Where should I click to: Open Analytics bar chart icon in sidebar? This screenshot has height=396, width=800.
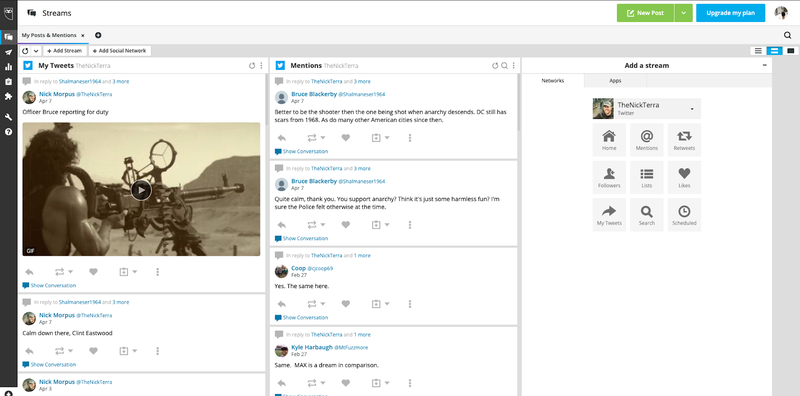(x=8, y=67)
